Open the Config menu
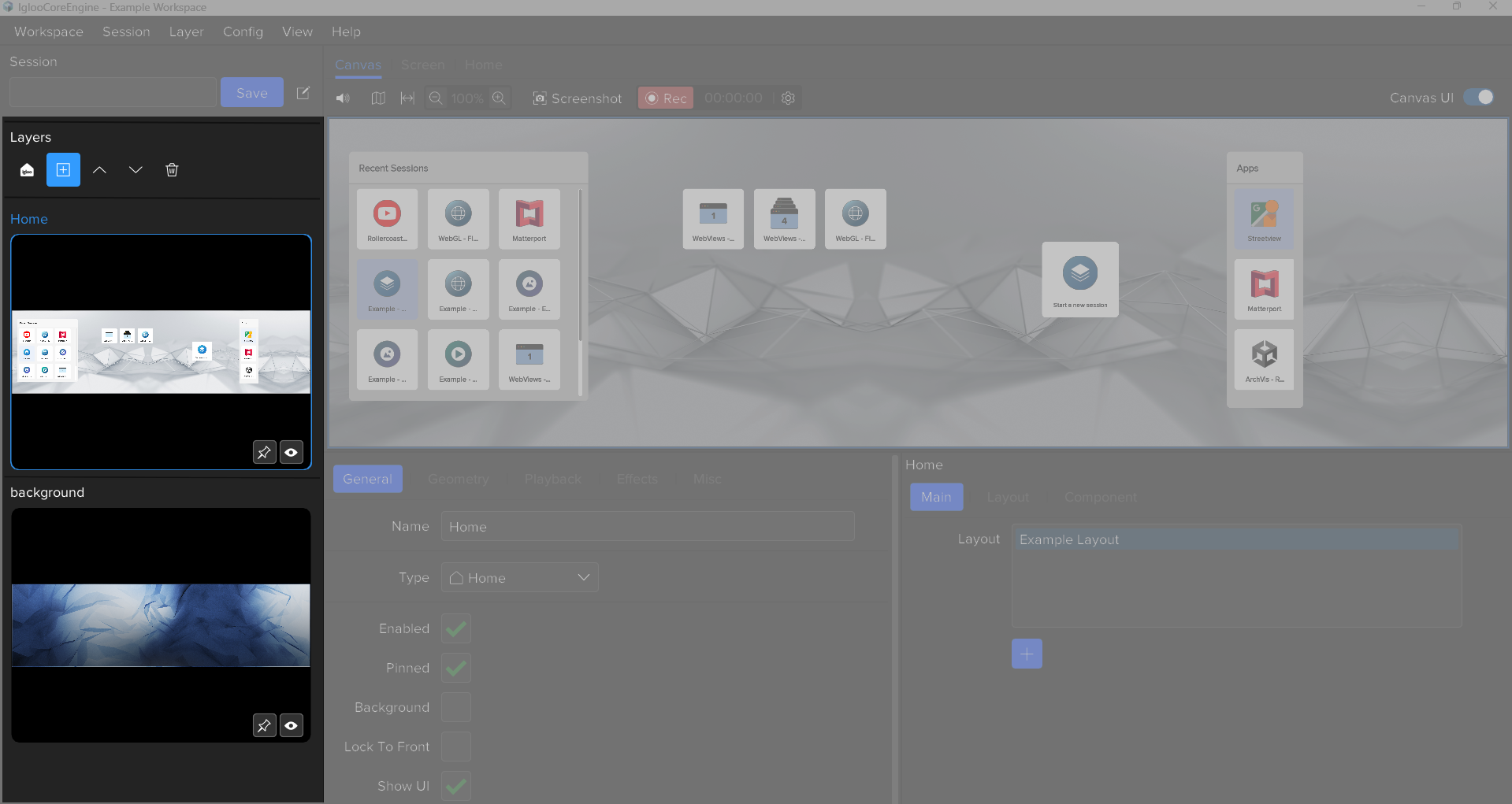Viewport: 1512px width, 804px height. pos(243,31)
